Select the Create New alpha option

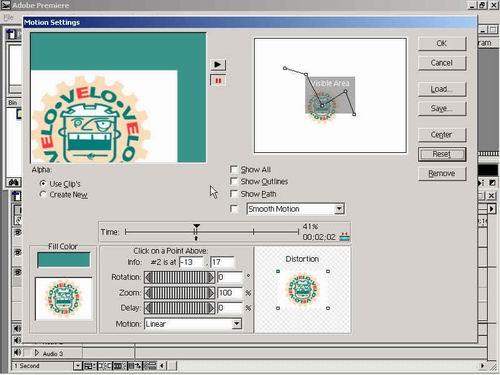point(43,194)
